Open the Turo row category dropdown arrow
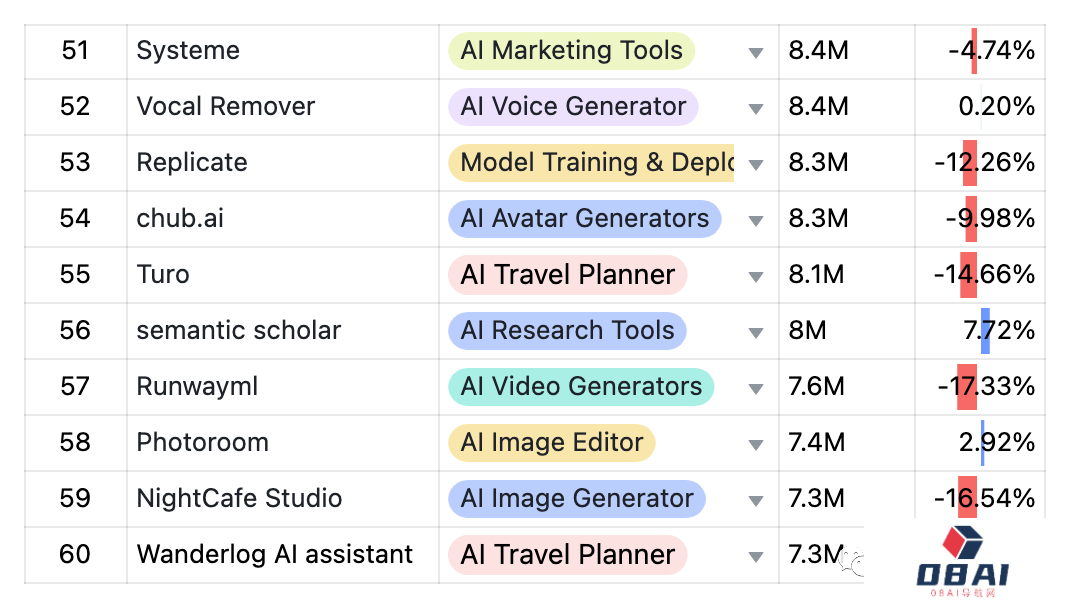Screen dimensions: 1070x608 pos(755,276)
